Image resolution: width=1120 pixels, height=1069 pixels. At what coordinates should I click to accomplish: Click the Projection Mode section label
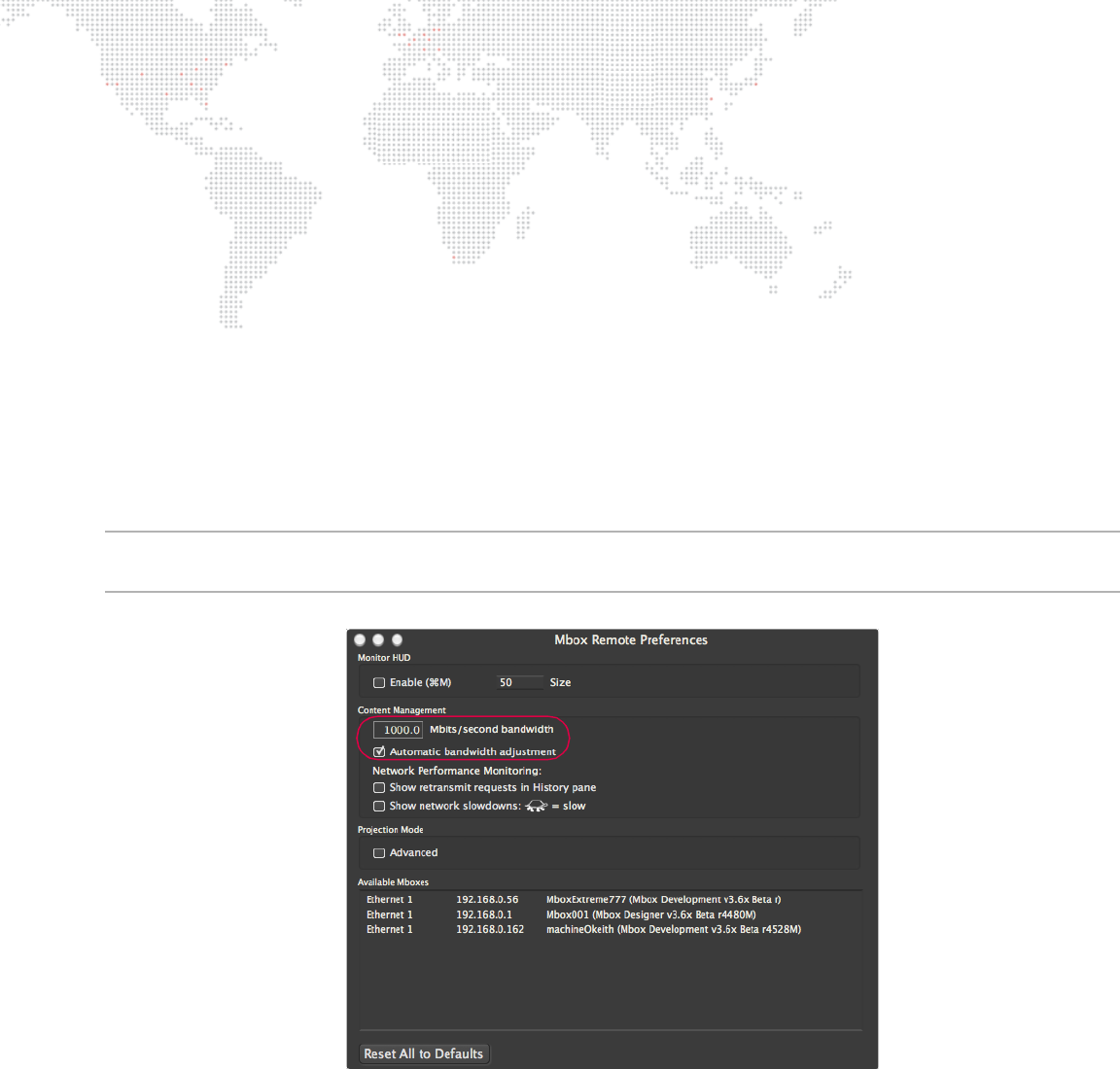pos(391,830)
